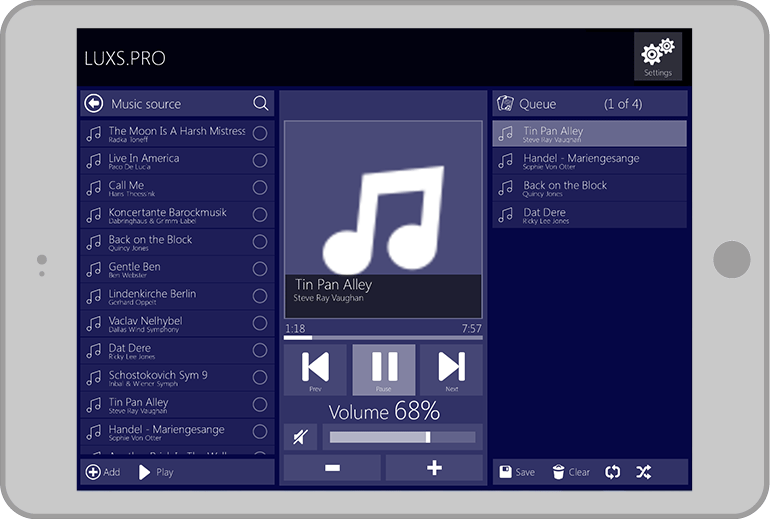The image size is (770, 519).
Task: Adjust the volume slider bar
Action: pyautogui.click(x=402, y=437)
